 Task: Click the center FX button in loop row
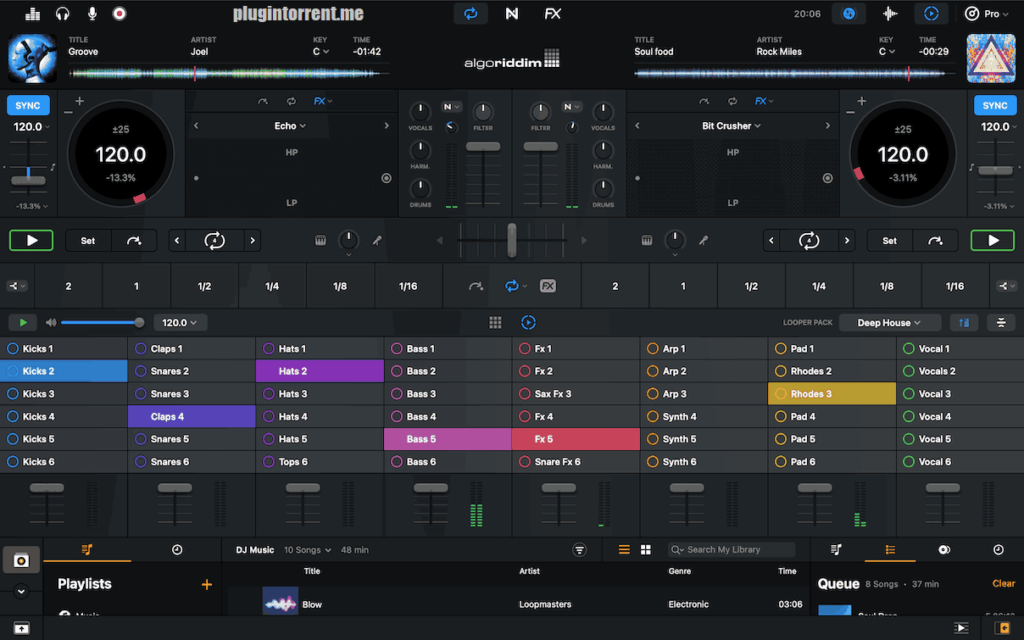tap(548, 286)
